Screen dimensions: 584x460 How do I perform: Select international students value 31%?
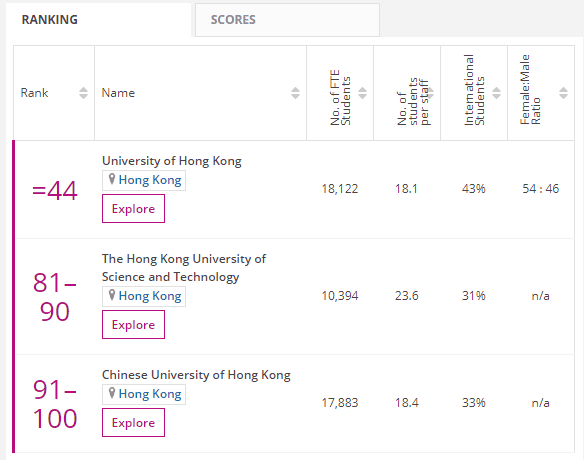coord(474,296)
